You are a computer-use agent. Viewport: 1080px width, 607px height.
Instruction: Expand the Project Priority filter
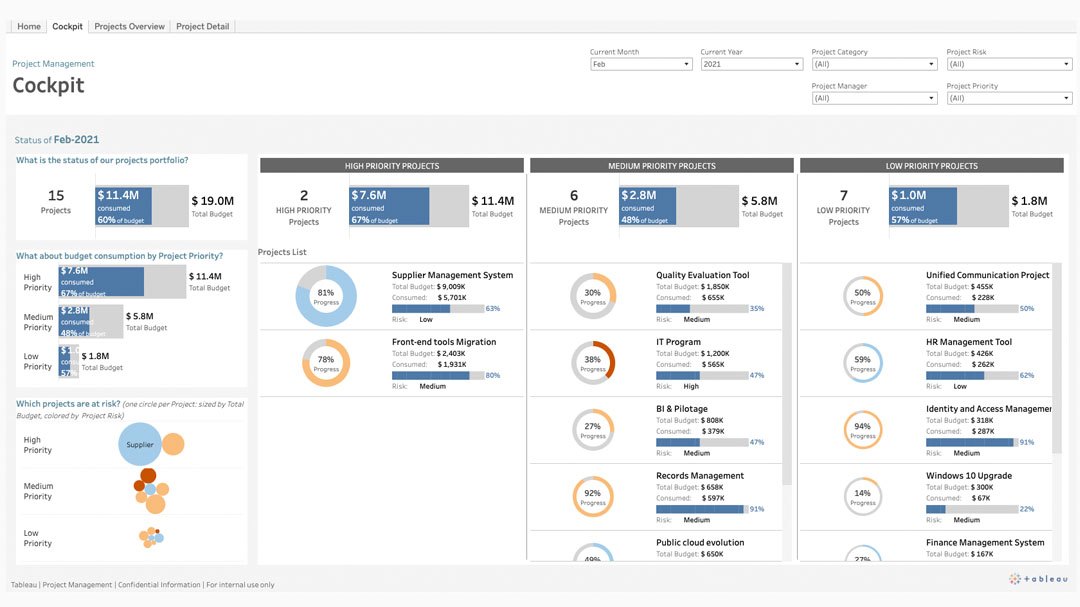tap(1009, 99)
